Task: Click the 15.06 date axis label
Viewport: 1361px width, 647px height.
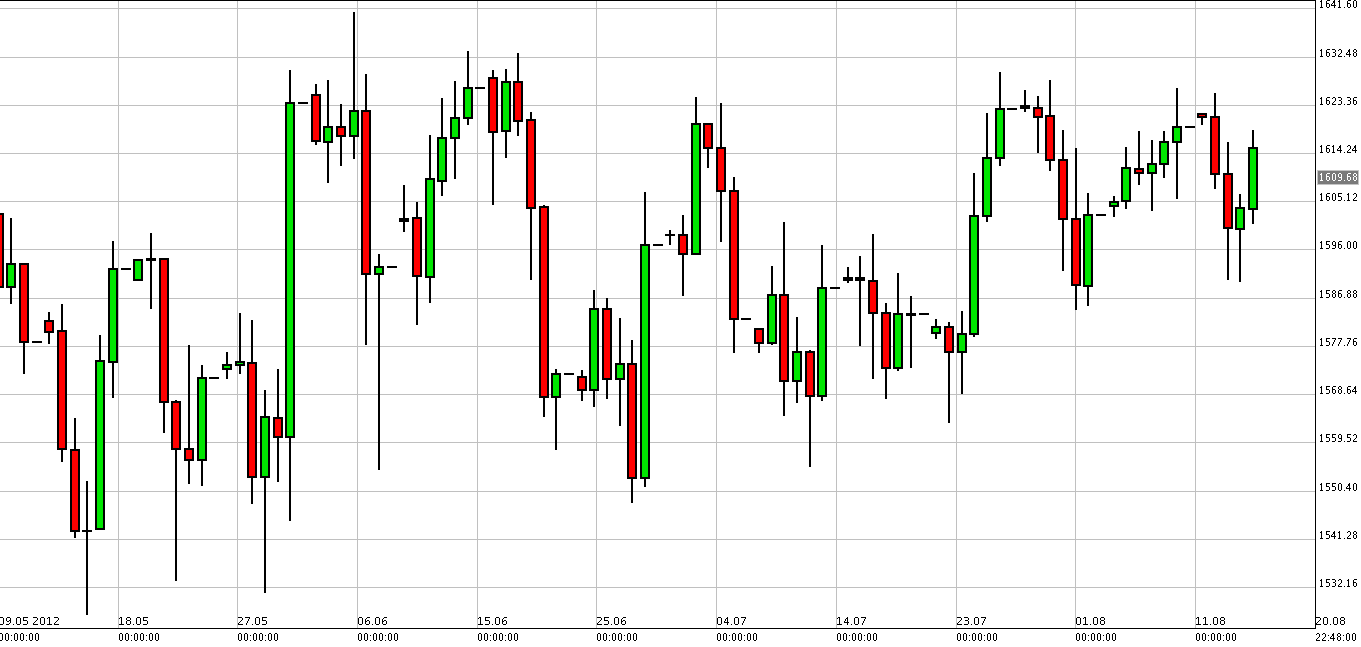Action: pyautogui.click(x=492, y=621)
